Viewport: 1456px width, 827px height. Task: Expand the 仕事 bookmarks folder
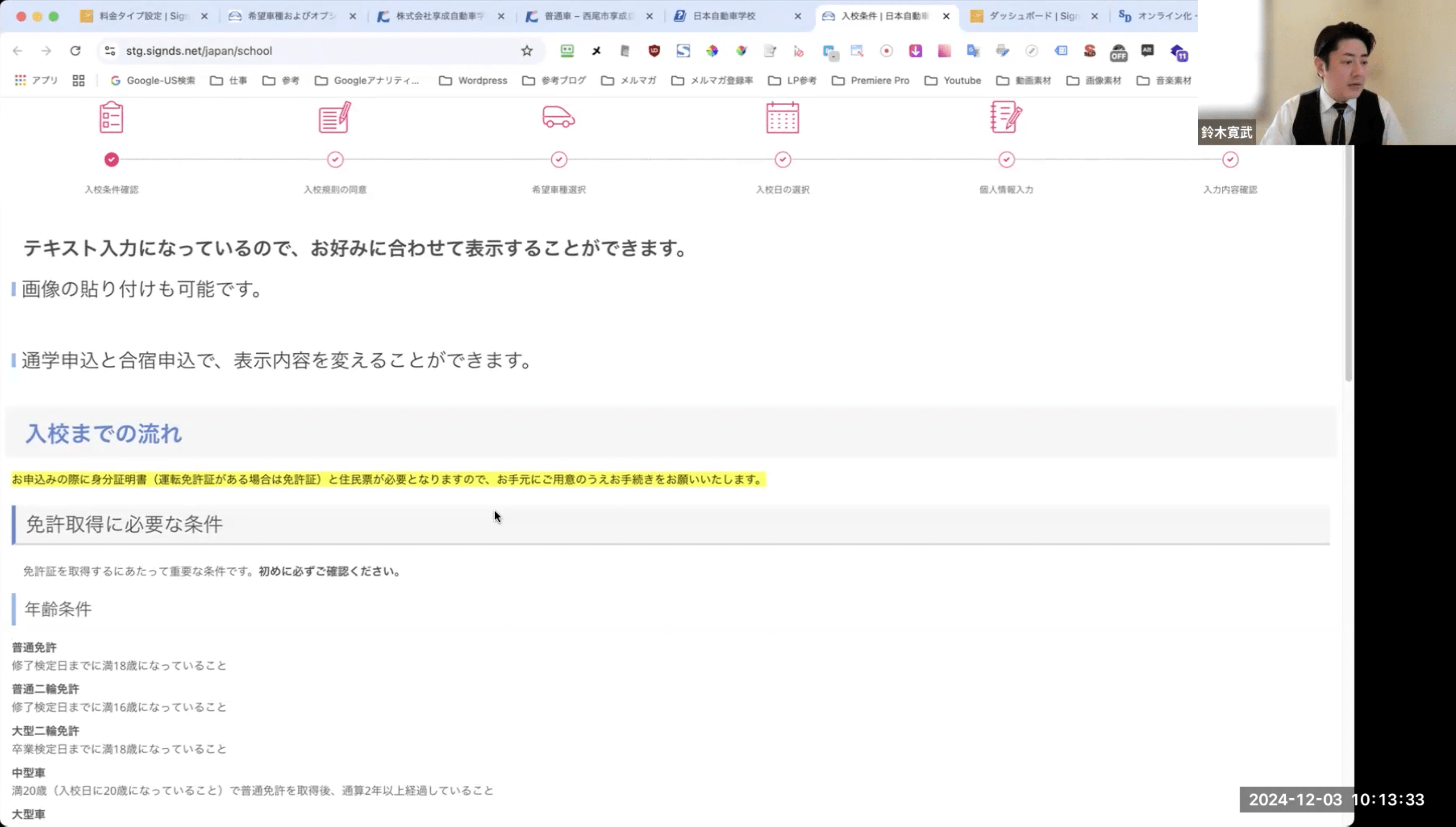[229, 81]
